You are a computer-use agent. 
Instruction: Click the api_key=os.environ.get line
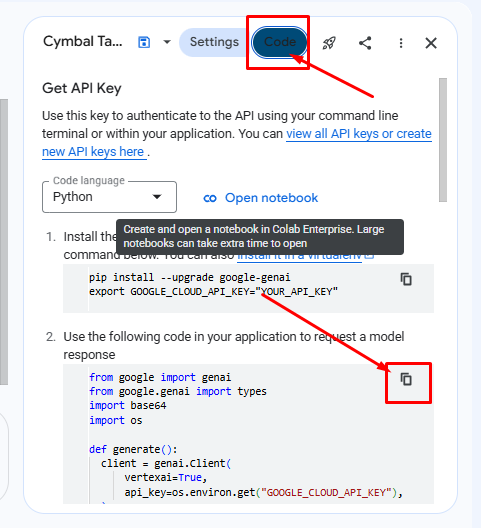pos(263,492)
